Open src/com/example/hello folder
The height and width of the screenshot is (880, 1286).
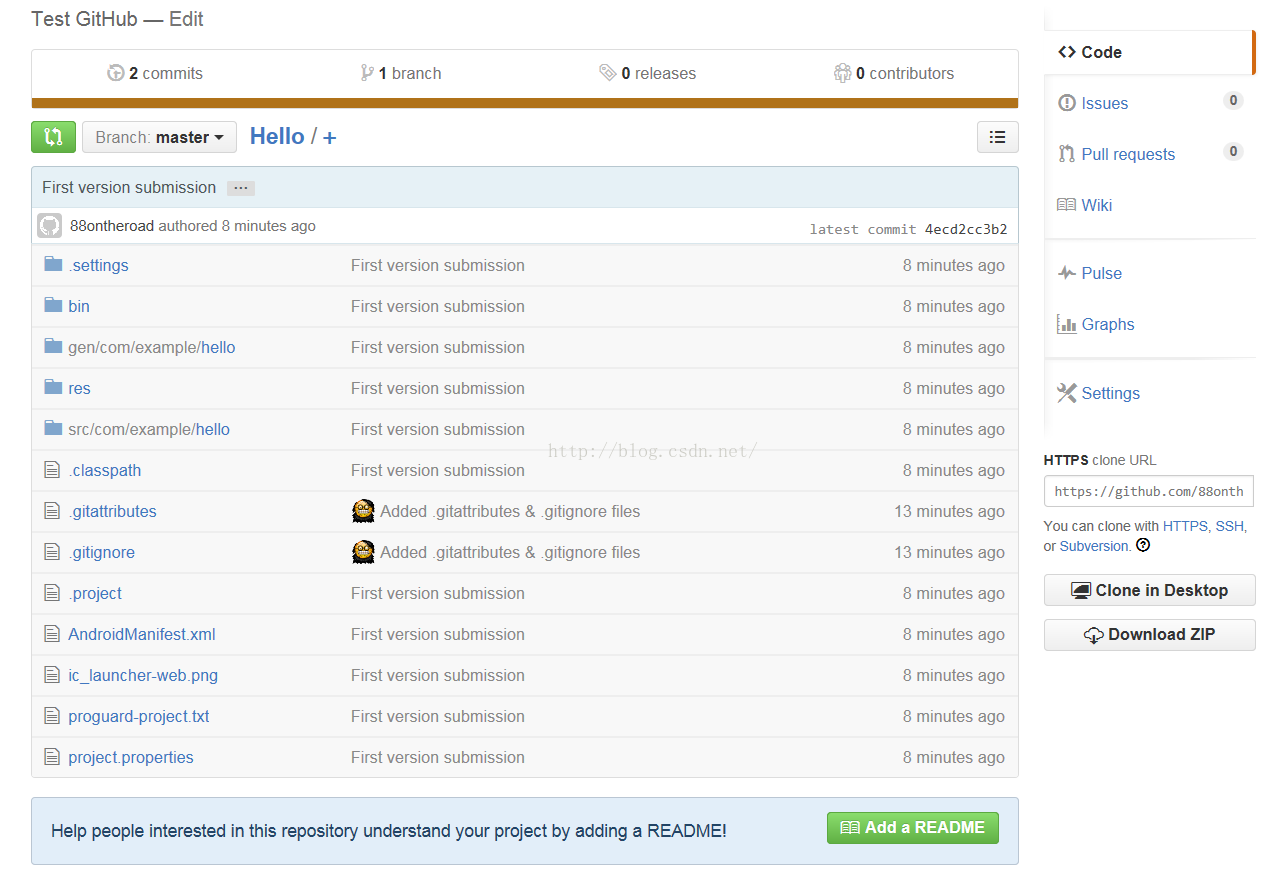pyautogui.click(x=149, y=429)
